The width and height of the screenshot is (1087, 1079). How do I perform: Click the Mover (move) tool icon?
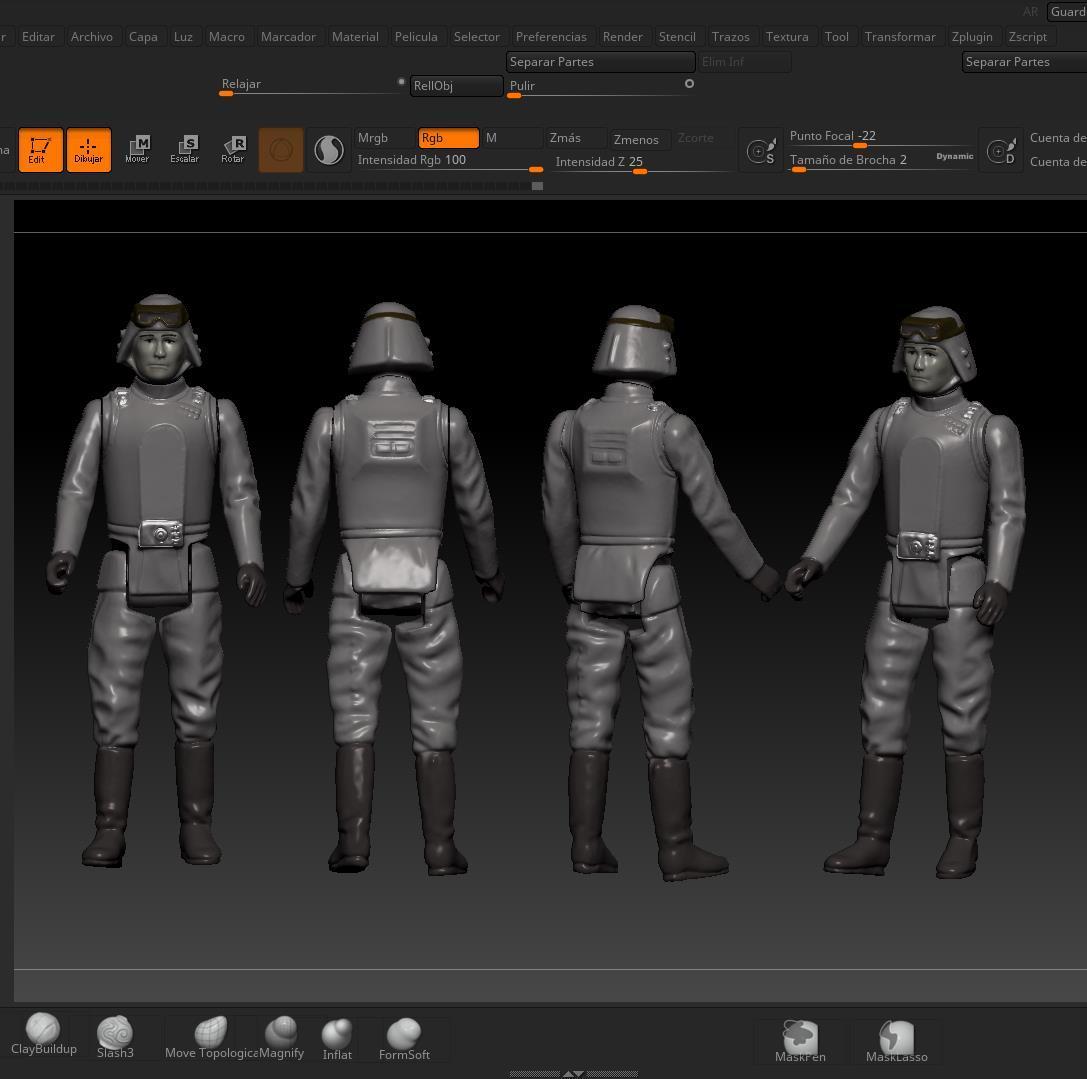137,150
